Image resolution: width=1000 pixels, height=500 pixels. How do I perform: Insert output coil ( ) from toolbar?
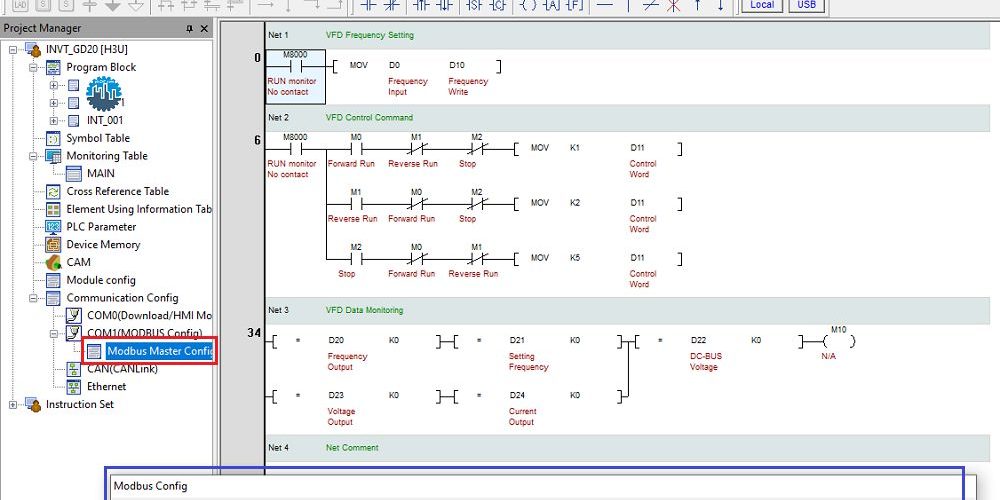(x=528, y=5)
